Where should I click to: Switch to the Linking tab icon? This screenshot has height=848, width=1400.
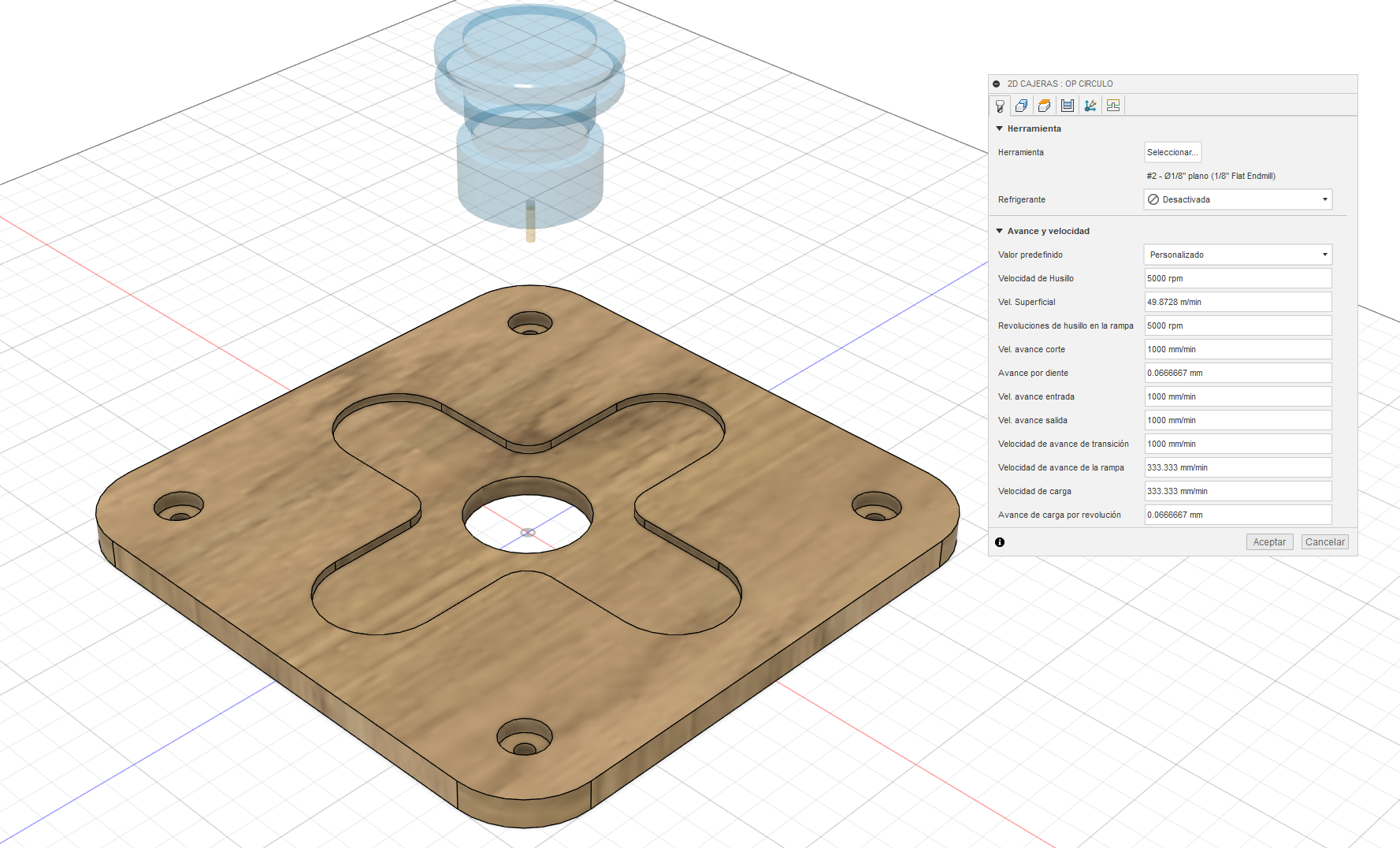(1090, 106)
